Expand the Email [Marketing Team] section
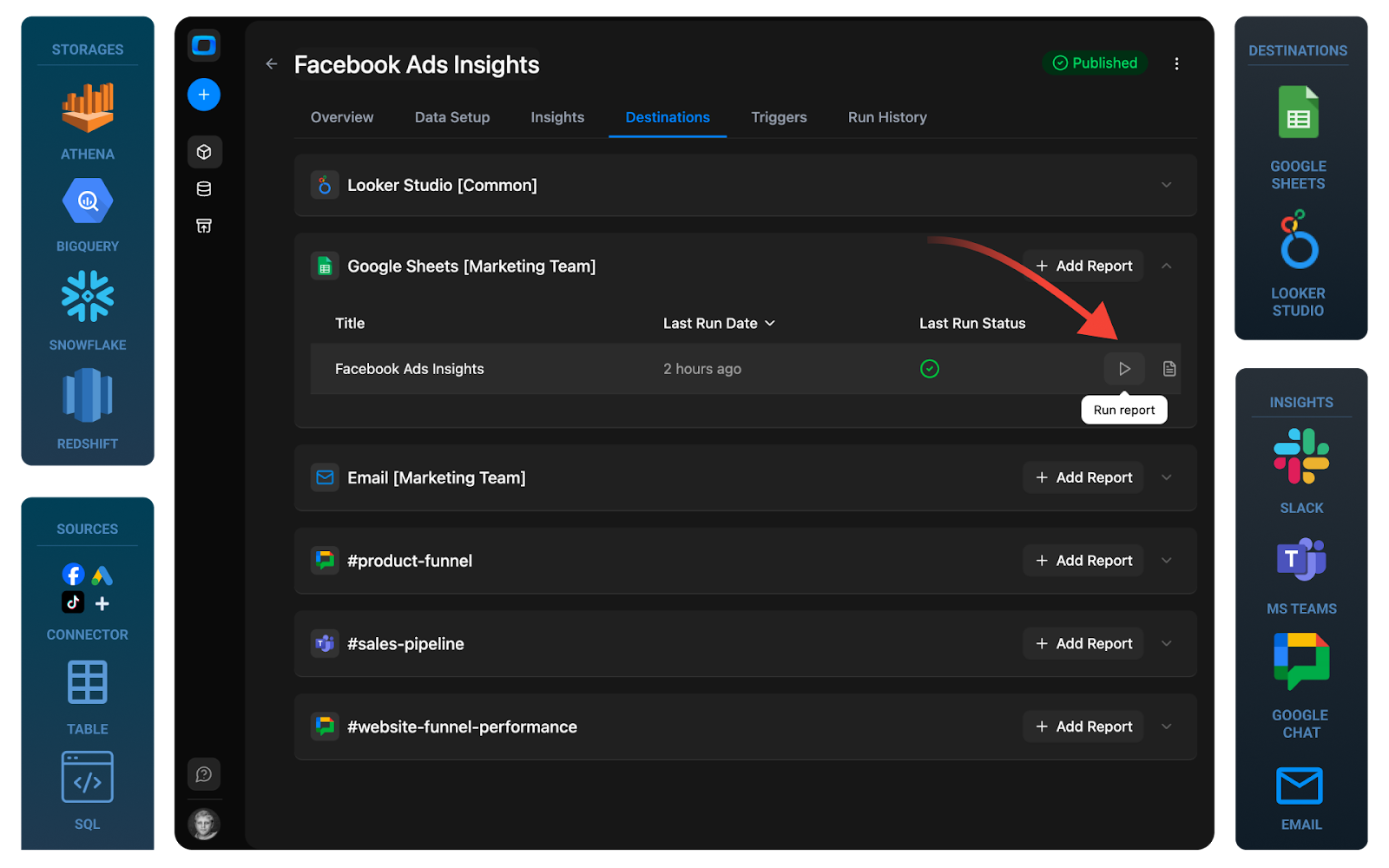 1167,477
